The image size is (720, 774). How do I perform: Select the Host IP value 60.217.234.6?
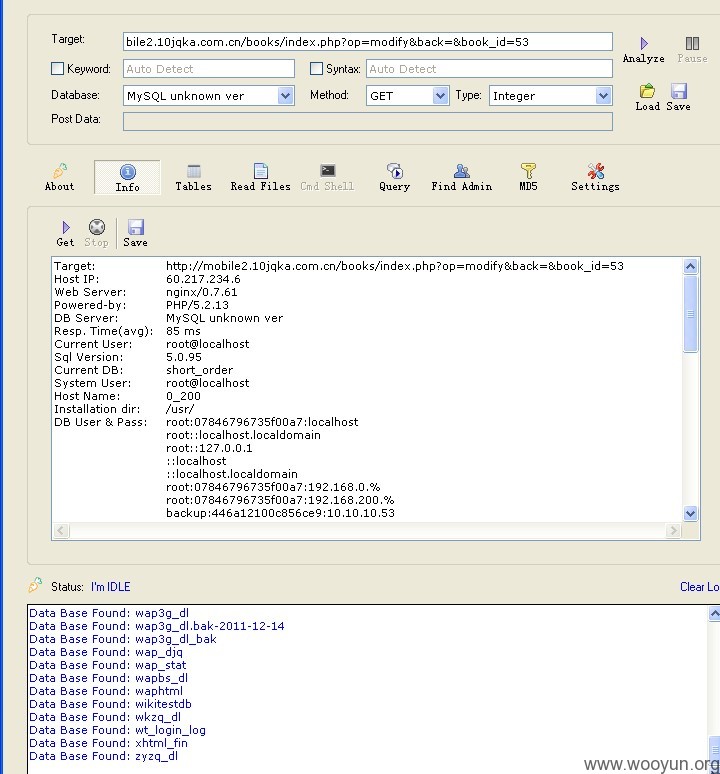point(203,279)
